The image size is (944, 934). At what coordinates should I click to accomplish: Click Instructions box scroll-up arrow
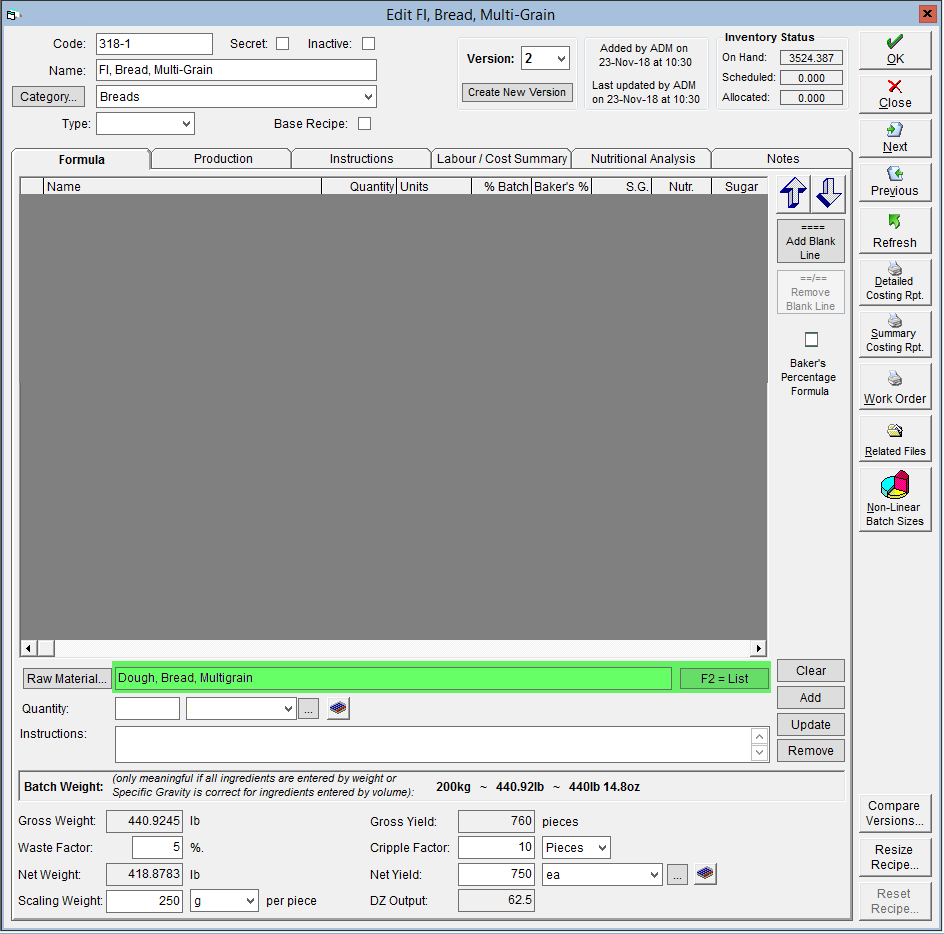[x=760, y=736]
